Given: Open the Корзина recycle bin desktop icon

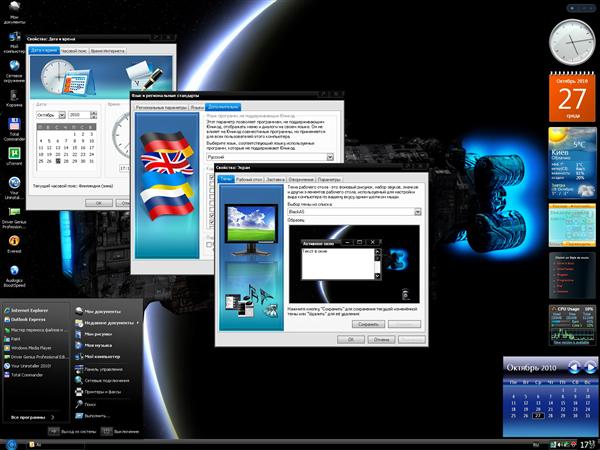Looking at the screenshot, I should (x=14, y=98).
